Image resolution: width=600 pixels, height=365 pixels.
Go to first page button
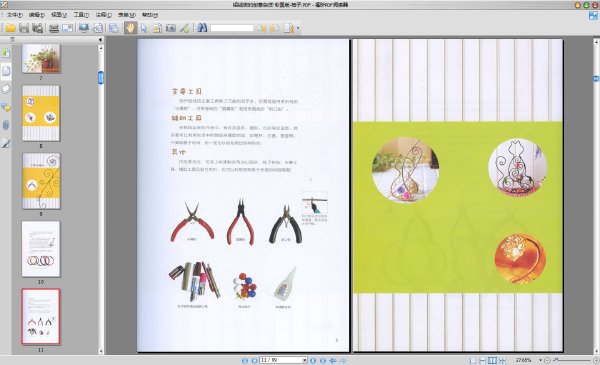(245, 360)
